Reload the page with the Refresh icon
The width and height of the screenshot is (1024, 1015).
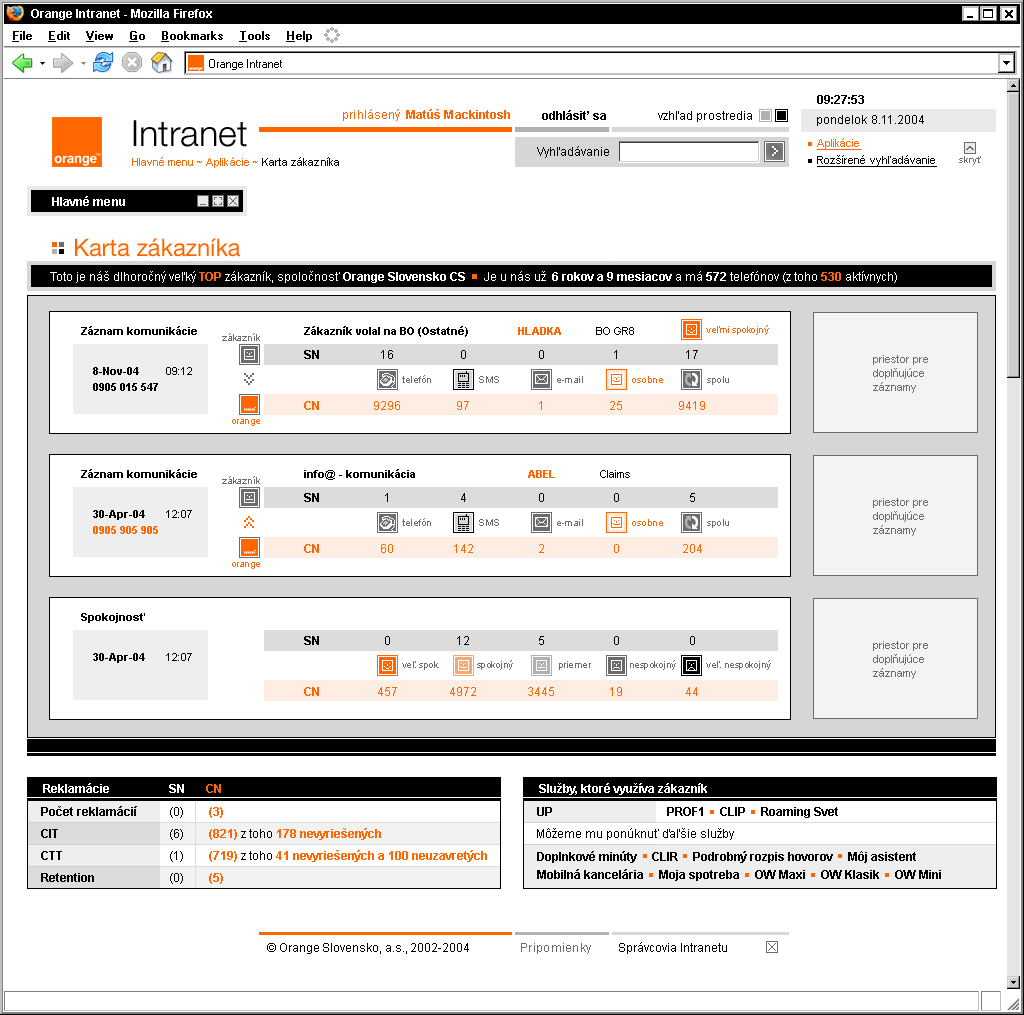[103, 63]
